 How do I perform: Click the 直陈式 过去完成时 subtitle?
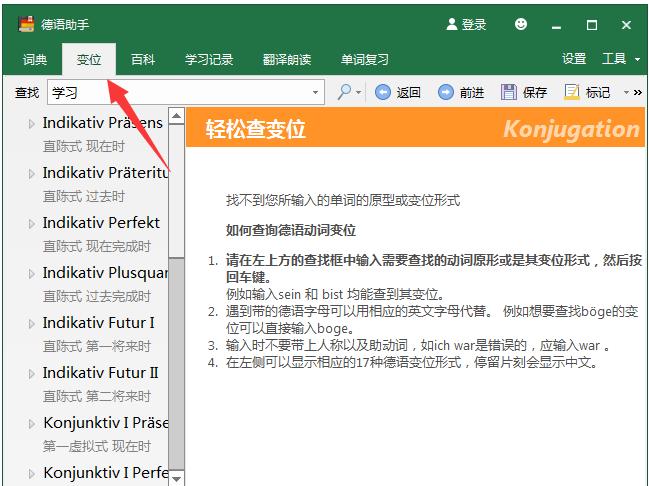pos(97,297)
